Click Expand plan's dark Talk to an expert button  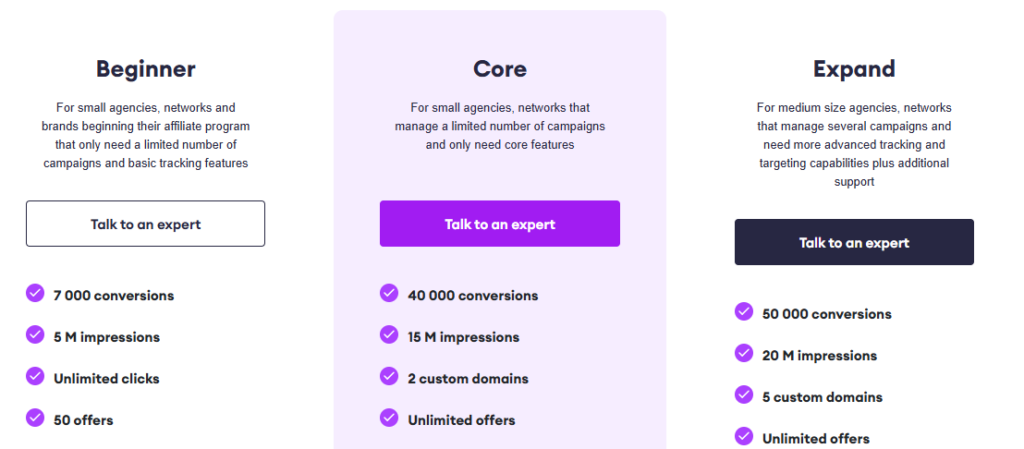[x=854, y=242]
